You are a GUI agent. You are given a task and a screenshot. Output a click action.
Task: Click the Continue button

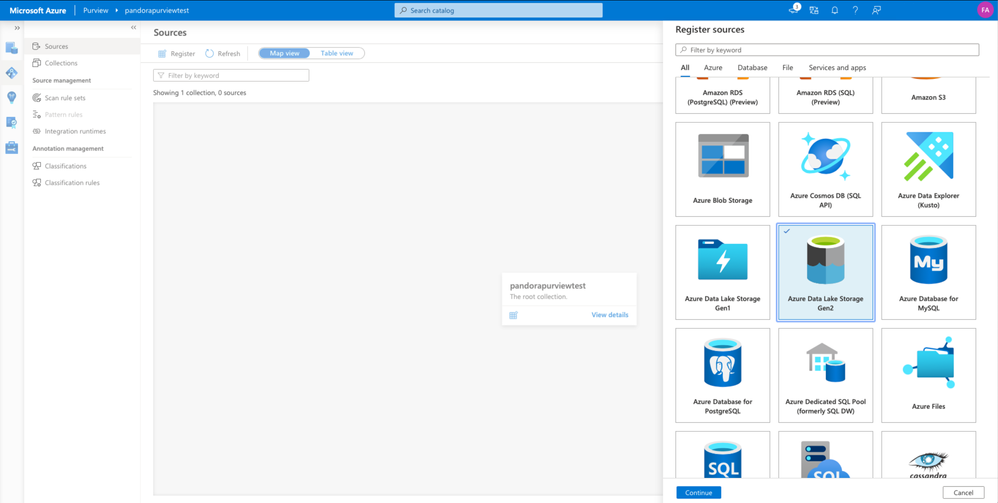tap(699, 492)
